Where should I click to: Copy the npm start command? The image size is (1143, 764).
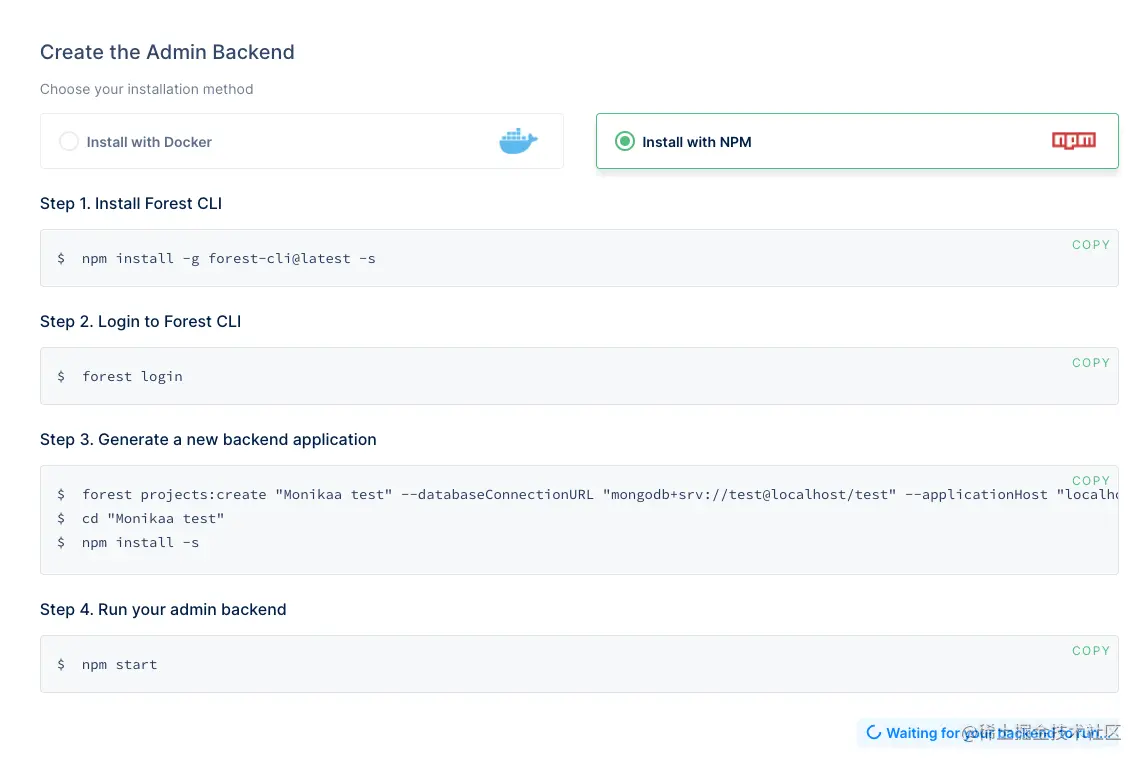[x=1091, y=651]
